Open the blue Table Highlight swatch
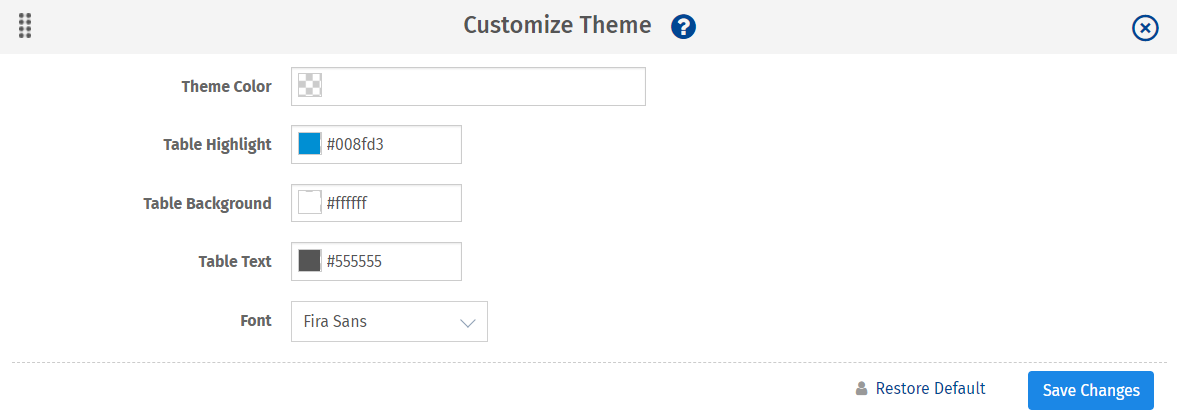 [310, 145]
